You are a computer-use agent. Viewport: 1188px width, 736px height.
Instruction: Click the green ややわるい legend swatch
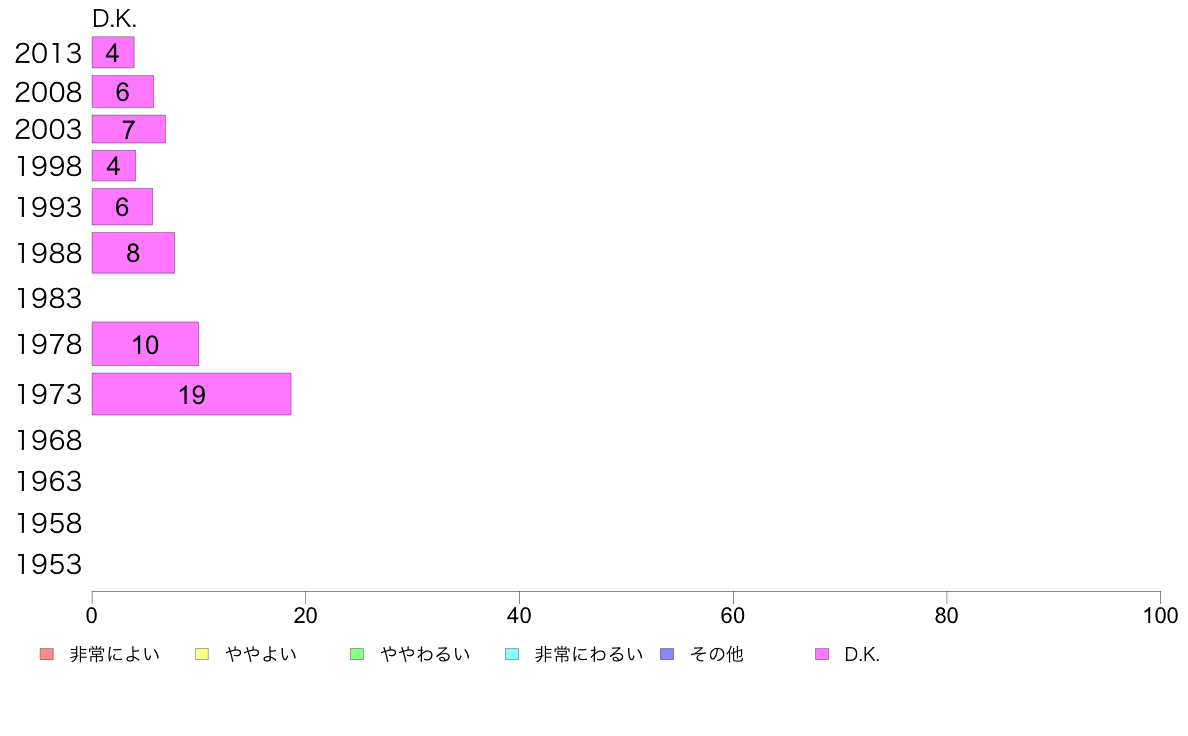[x=357, y=654]
